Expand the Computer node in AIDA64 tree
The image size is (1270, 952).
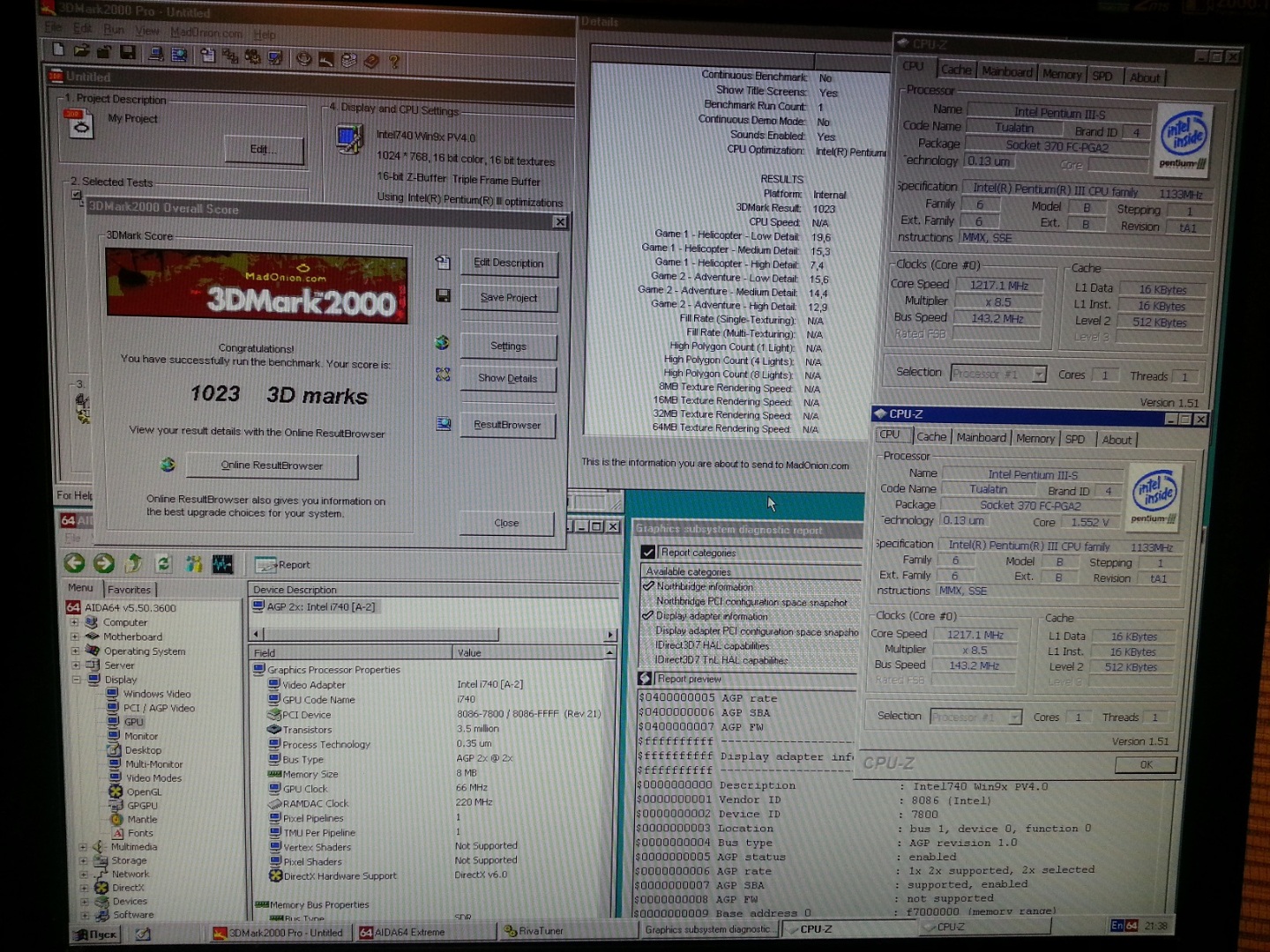(75, 622)
